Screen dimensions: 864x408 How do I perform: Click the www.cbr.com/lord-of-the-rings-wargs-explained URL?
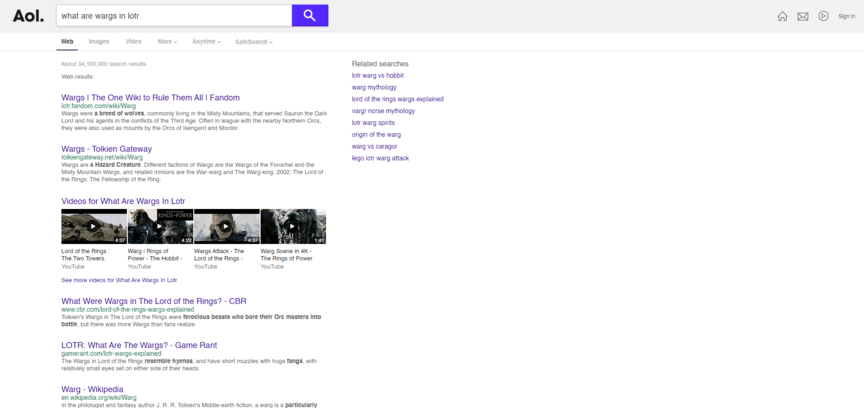click(x=127, y=309)
